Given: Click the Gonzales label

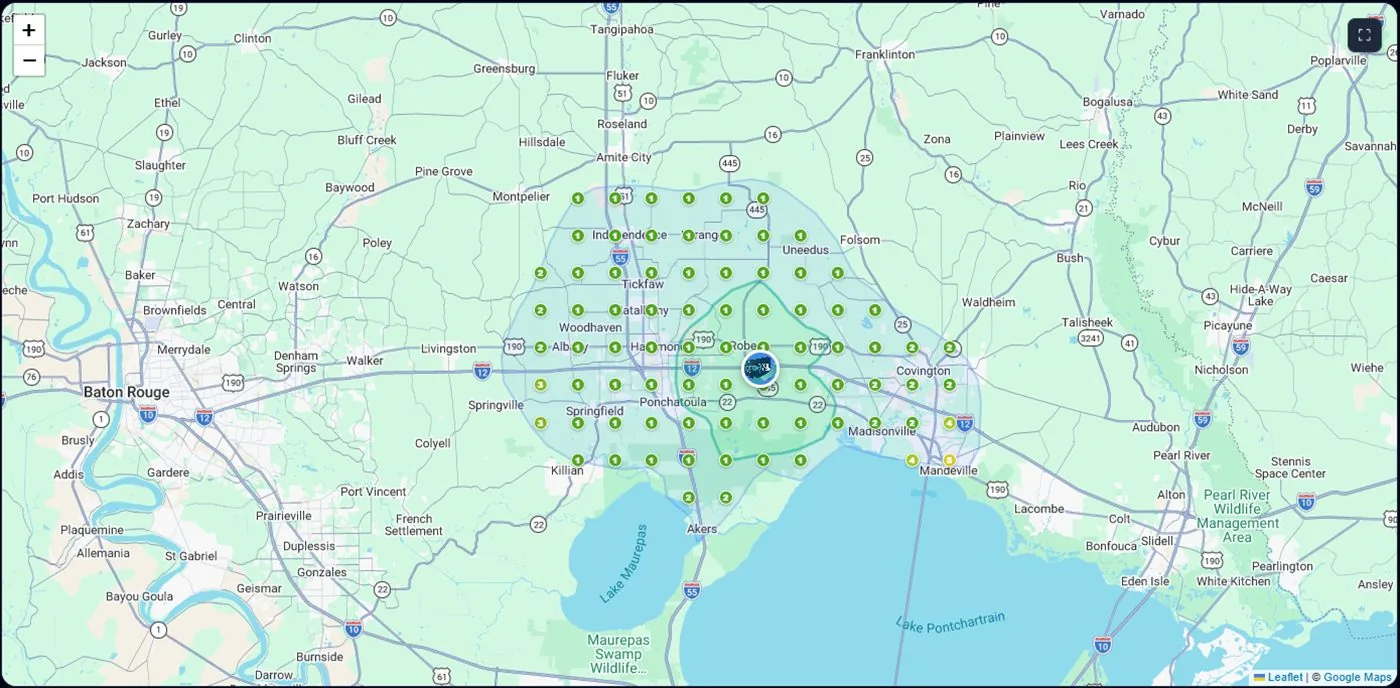Looking at the screenshot, I should coord(322,573).
